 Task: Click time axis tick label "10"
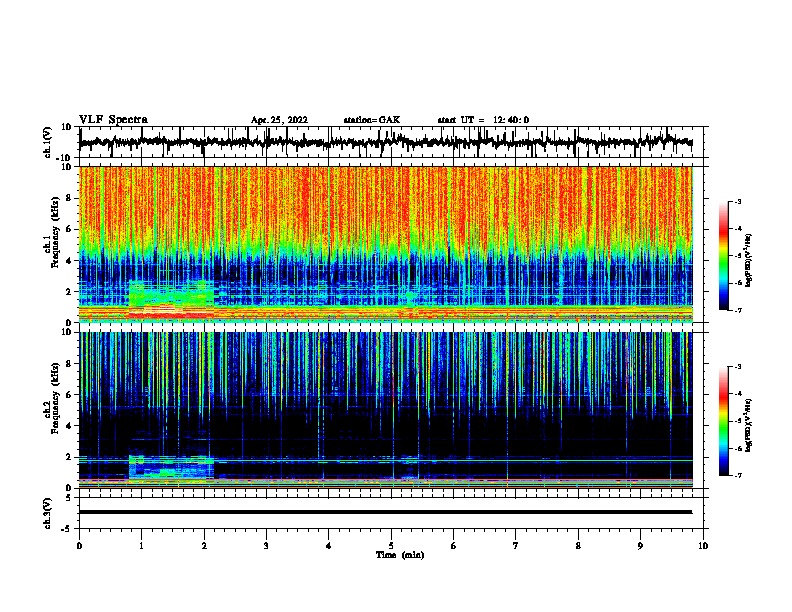(703, 545)
